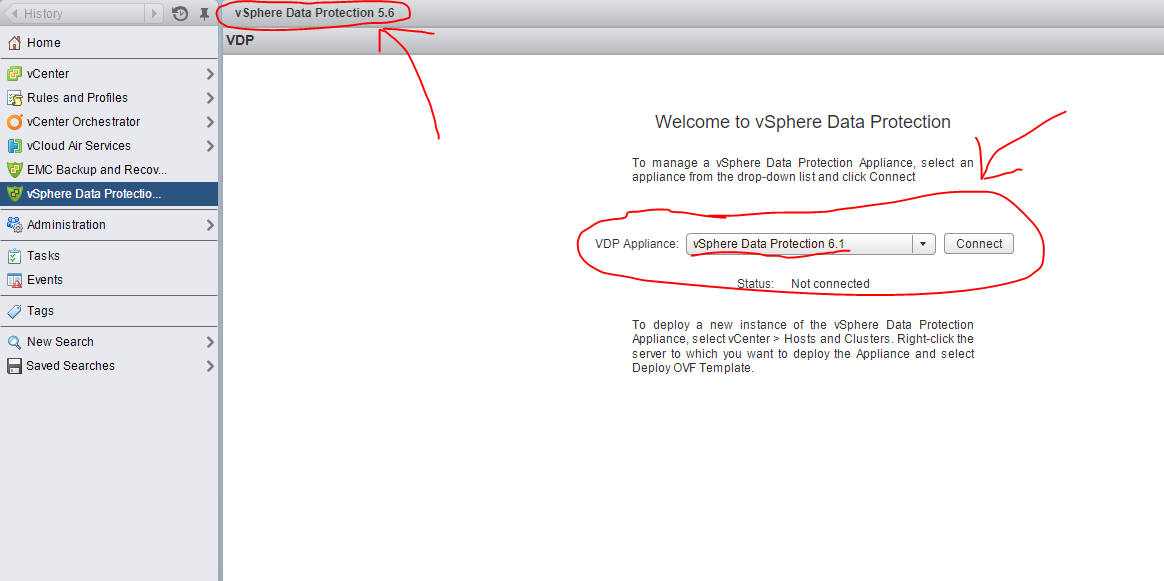
Task: Click the Rules and Profiles icon
Action: [14, 98]
